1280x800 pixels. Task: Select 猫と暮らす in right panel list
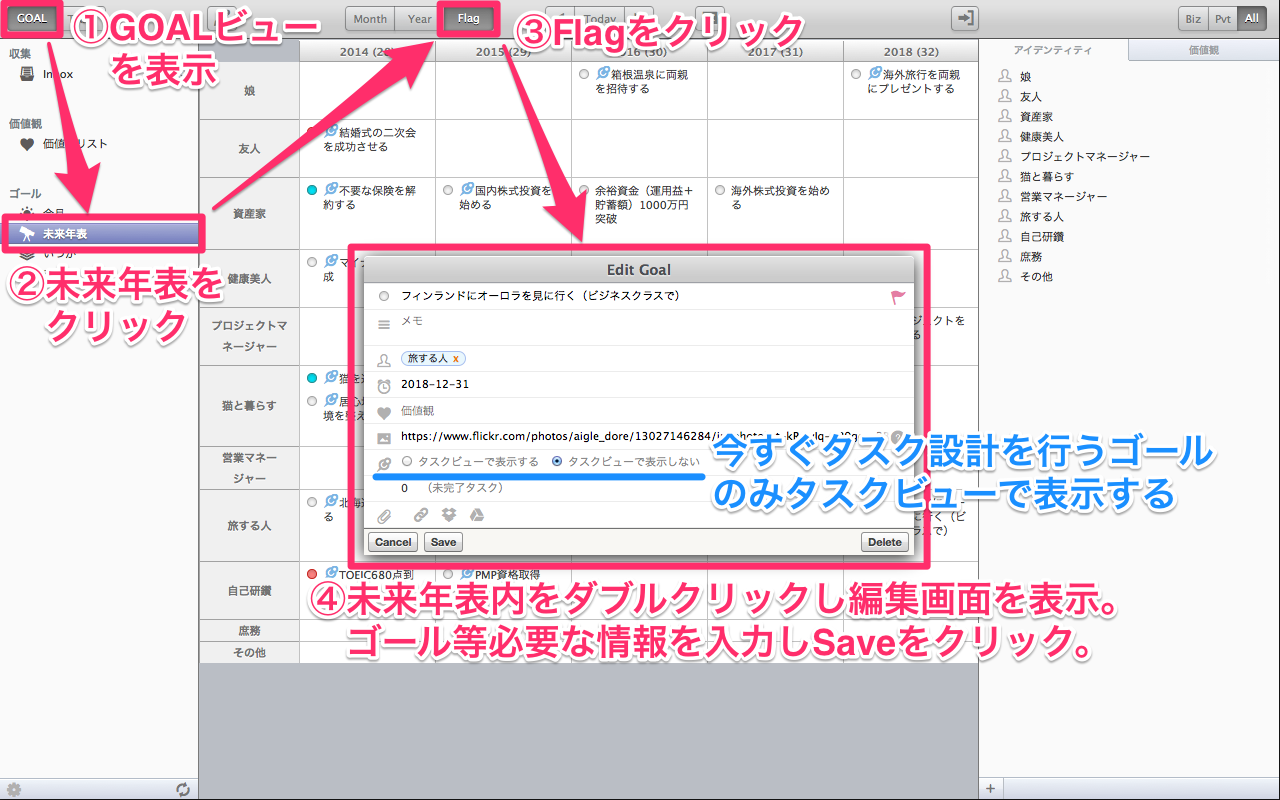pyautogui.click(x=1047, y=176)
